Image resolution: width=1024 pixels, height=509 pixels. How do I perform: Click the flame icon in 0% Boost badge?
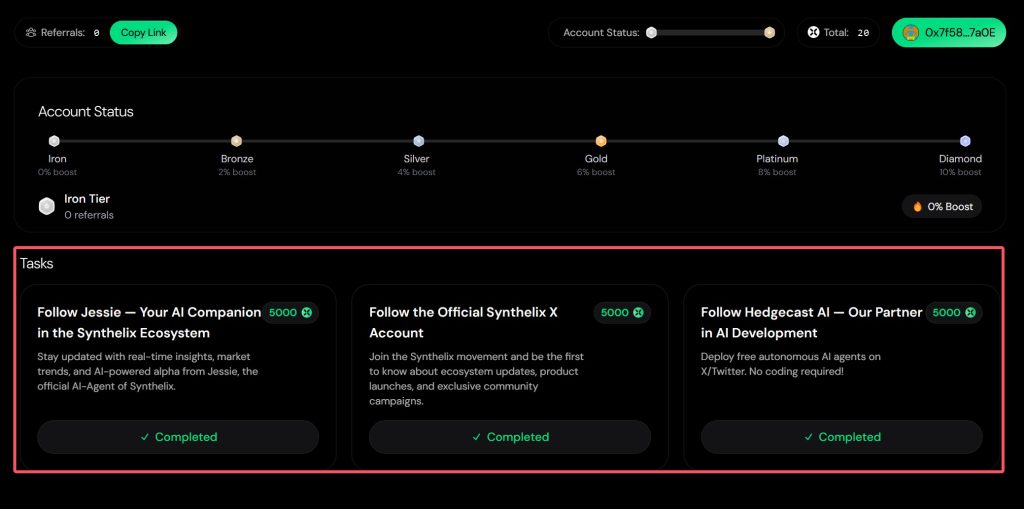coord(918,206)
